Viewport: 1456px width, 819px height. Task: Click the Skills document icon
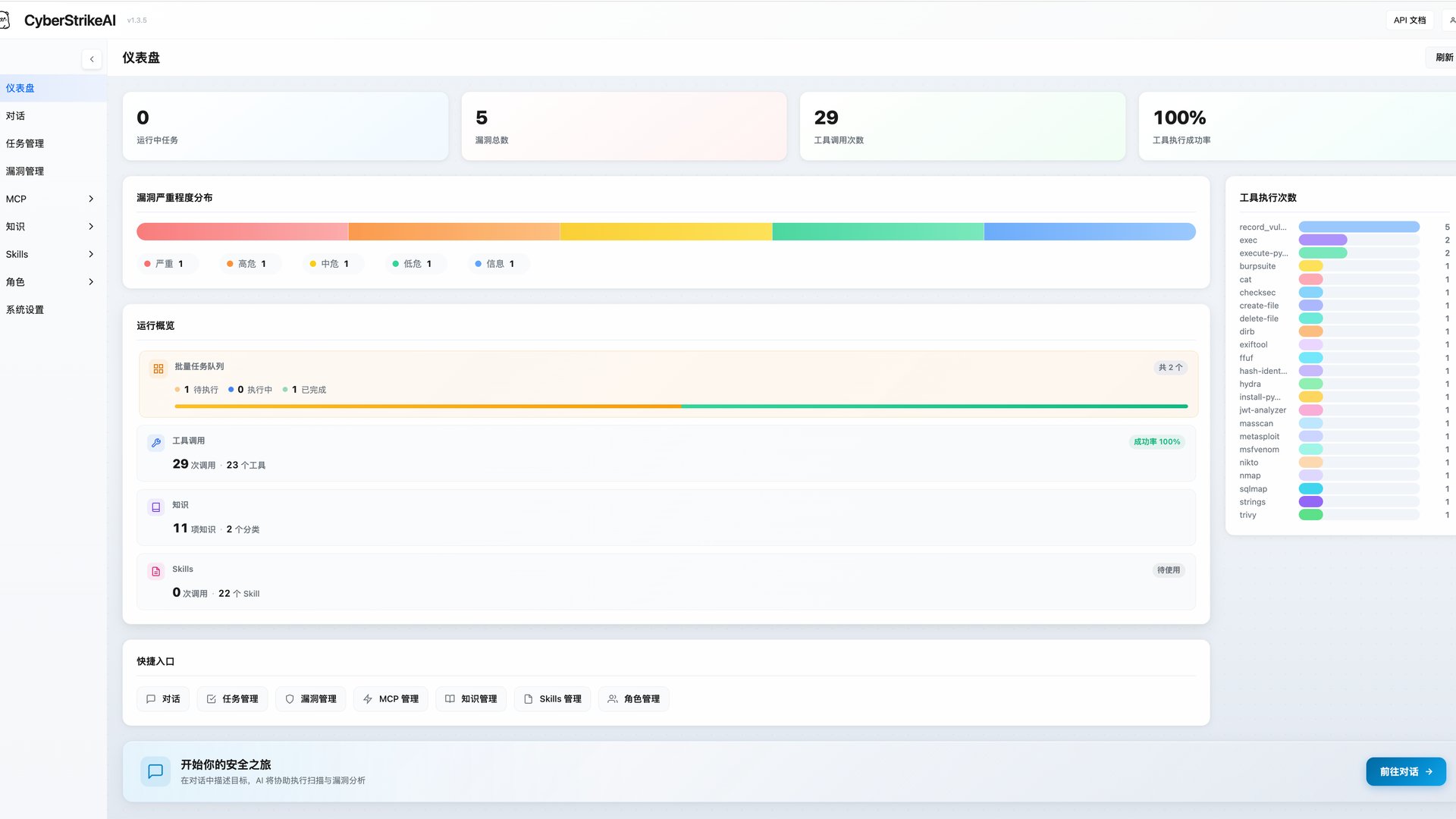pyautogui.click(x=156, y=572)
